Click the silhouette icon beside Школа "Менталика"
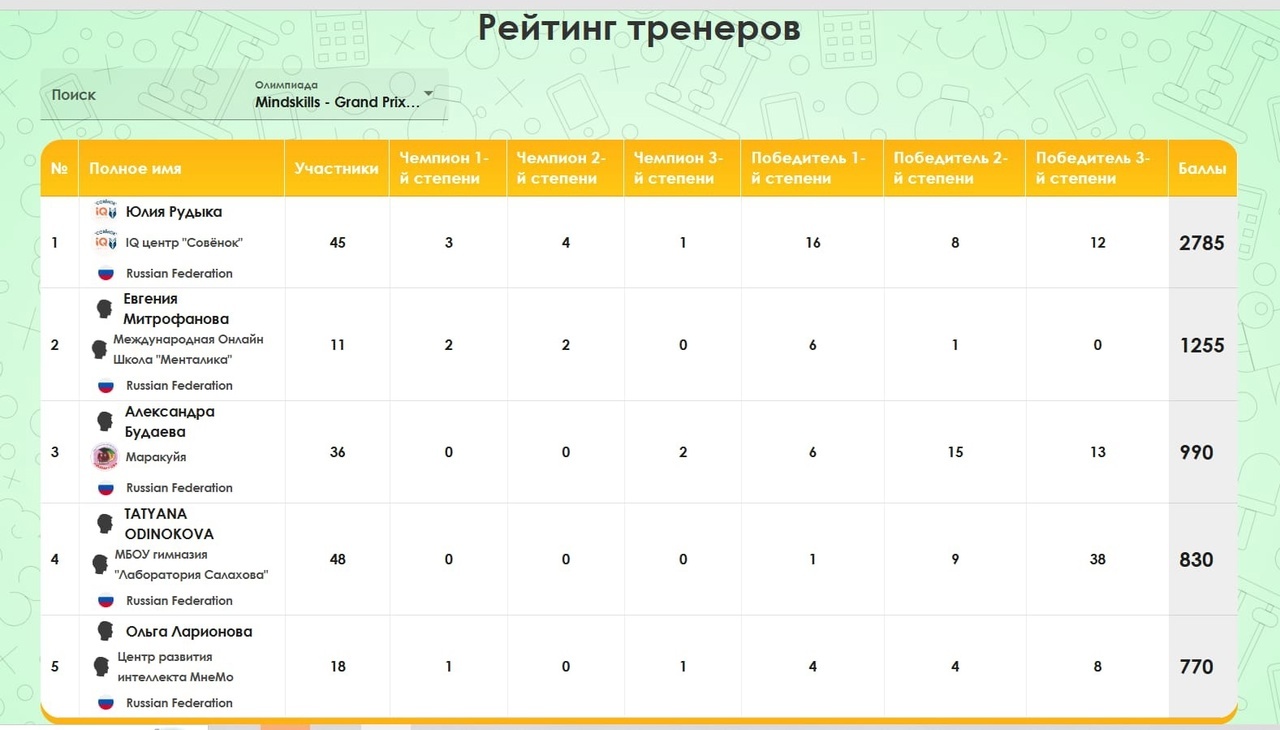Viewport: 1280px width, 730px height. point(99,349)
